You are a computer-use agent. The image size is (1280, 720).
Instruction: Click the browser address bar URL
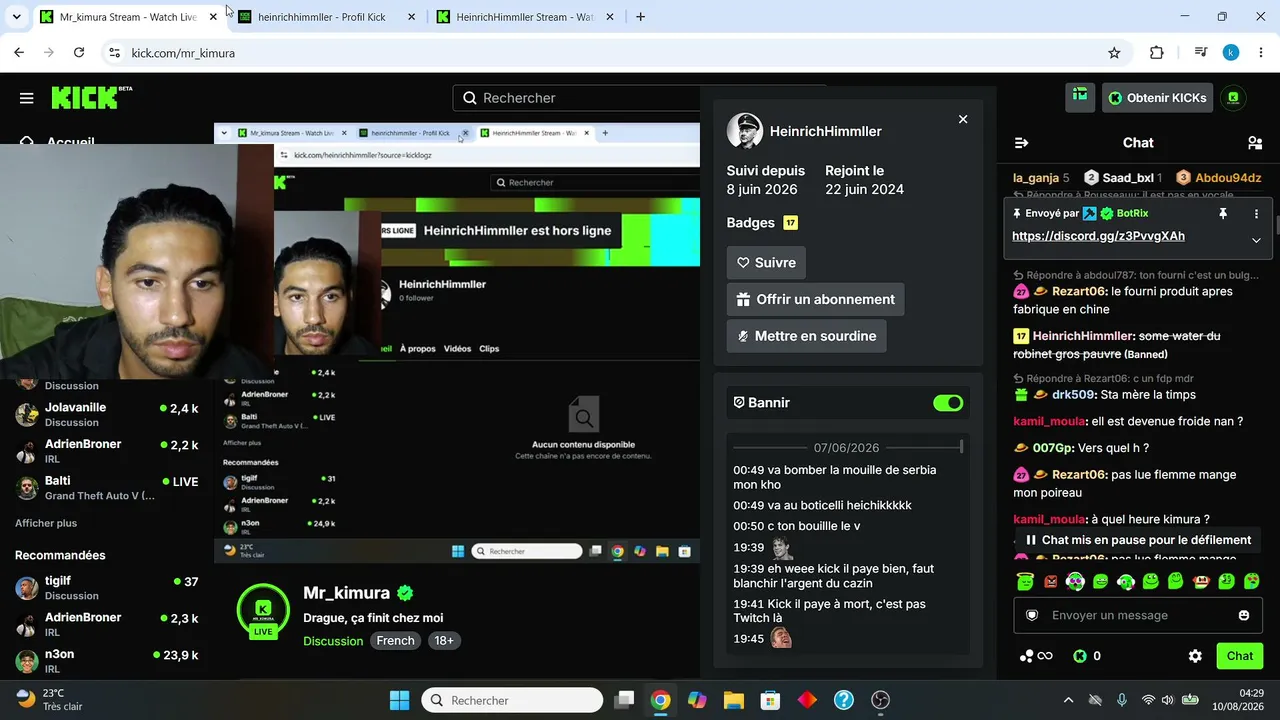[183, 53]
